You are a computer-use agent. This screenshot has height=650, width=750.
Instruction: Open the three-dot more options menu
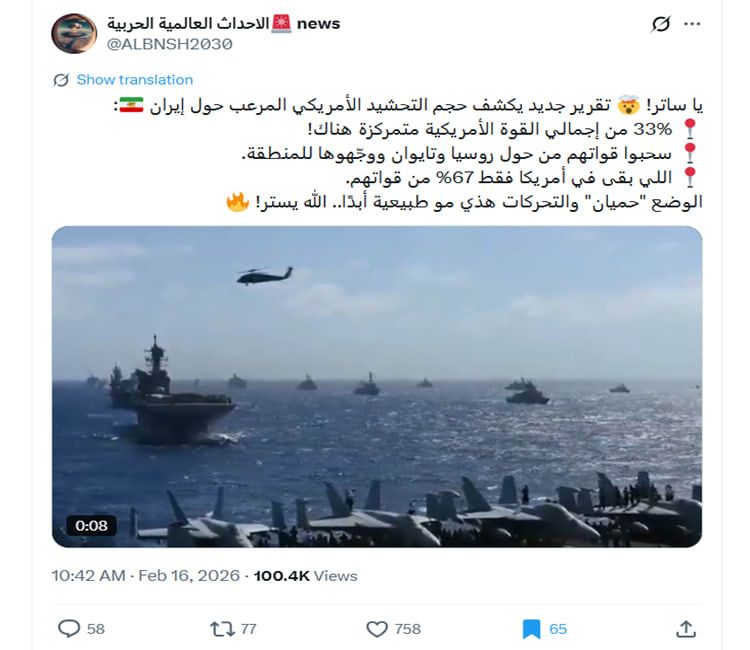[692, 24]
